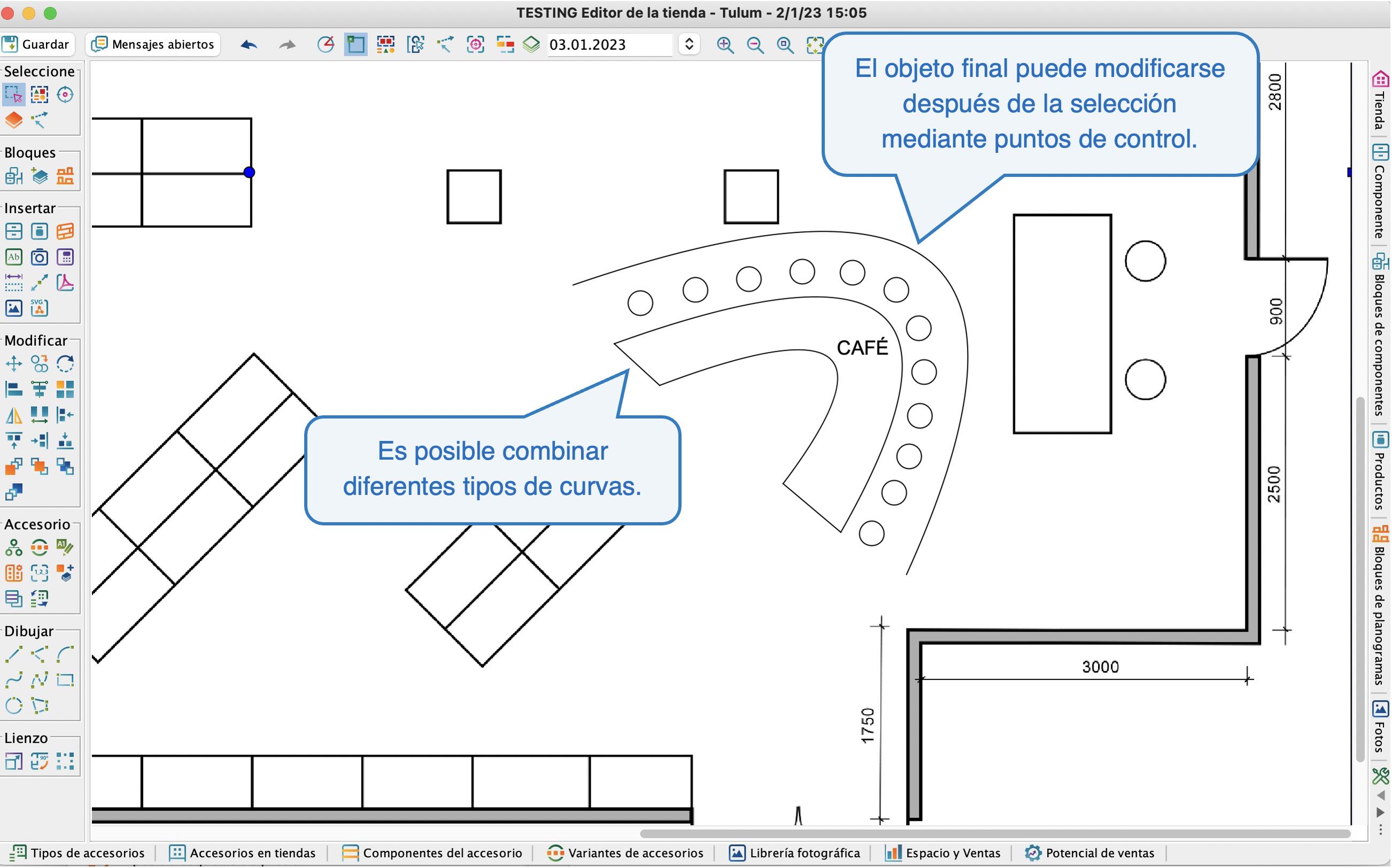Click the A1 pencil edit icon in Accesorio
This screenshot has height=868, width=1392.
[65, 548]
